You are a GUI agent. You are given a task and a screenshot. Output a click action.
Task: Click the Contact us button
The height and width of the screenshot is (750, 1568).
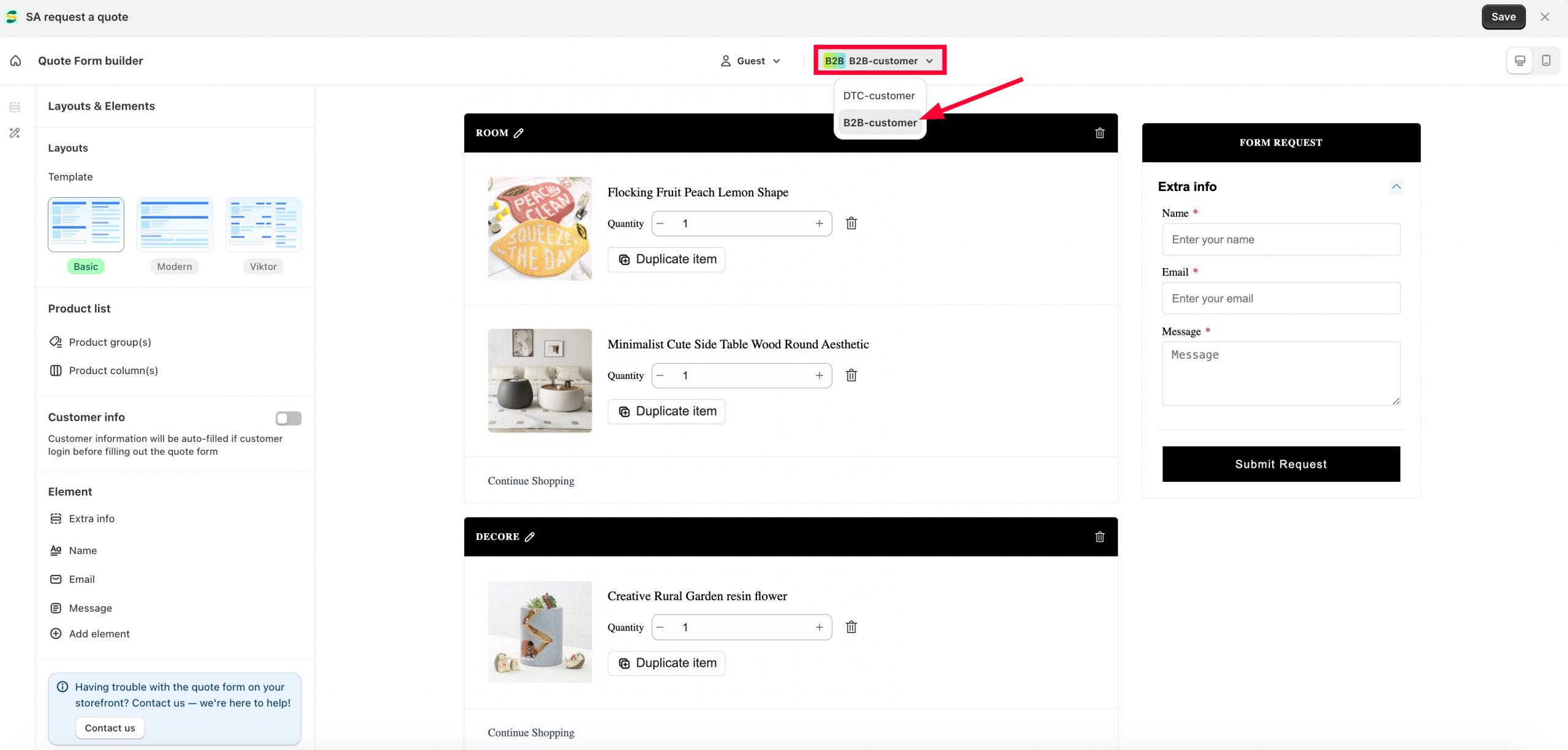click(110, 728)
